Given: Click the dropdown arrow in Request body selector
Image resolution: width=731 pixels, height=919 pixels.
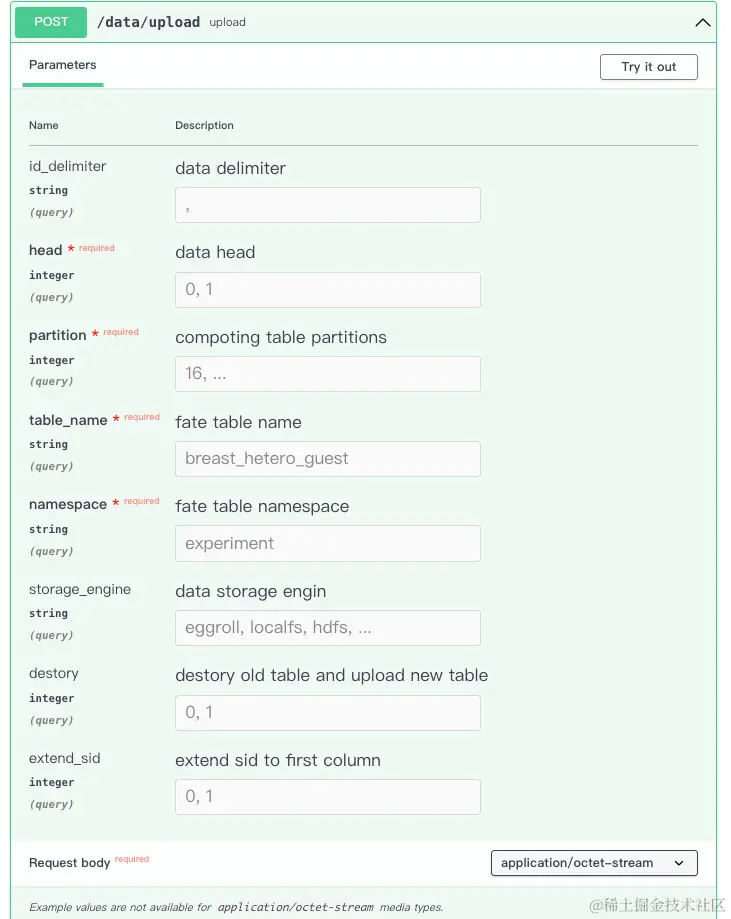Looking at the screenshot, I should pyautogui.click(x=679, y=863).
